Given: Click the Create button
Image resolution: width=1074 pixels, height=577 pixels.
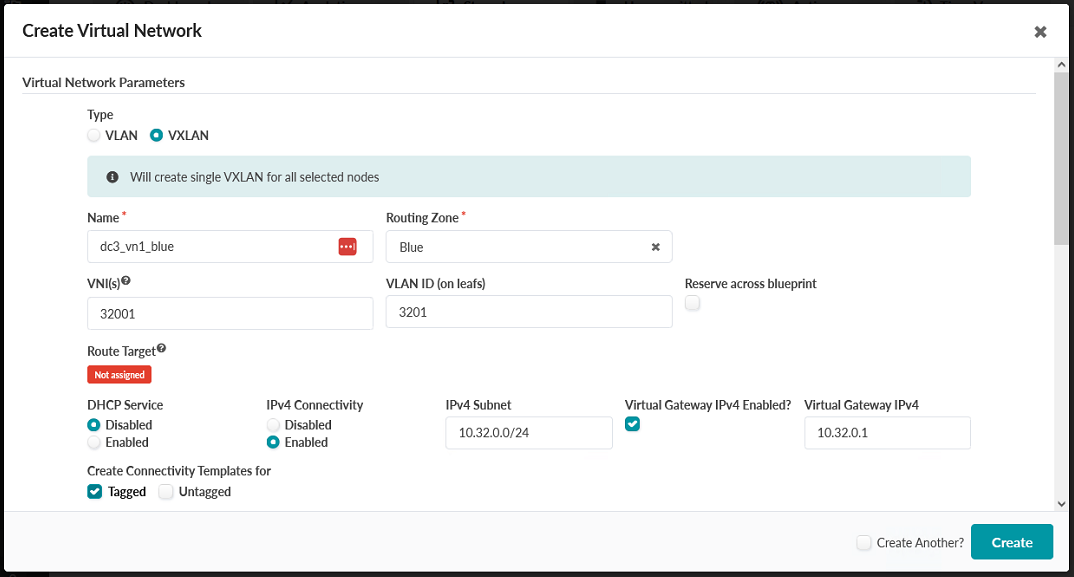Looking at the screenshot, I should click(x=1011, y=542).
